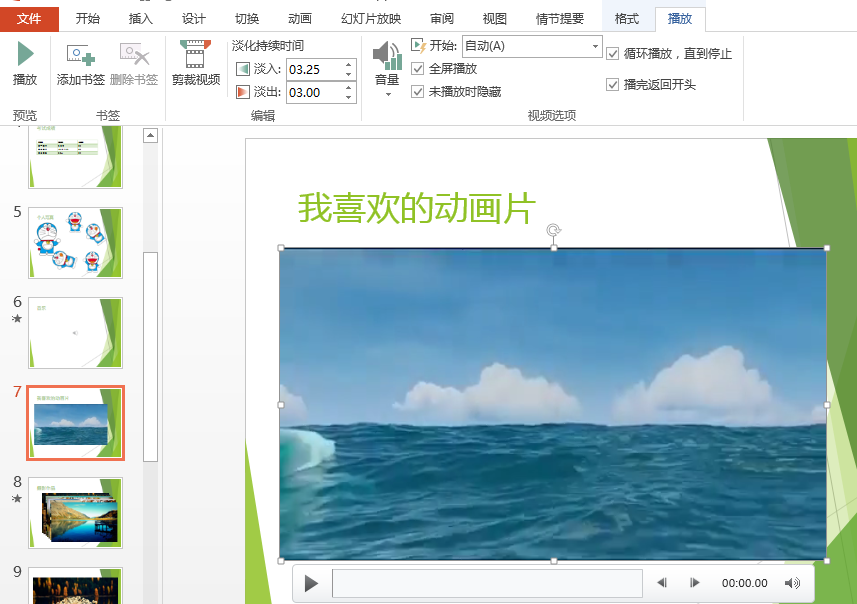This screenshot has height=604, width=857.
Task: Open the Trim Video (剪裁视频) tool
Action: pos(196,62)
